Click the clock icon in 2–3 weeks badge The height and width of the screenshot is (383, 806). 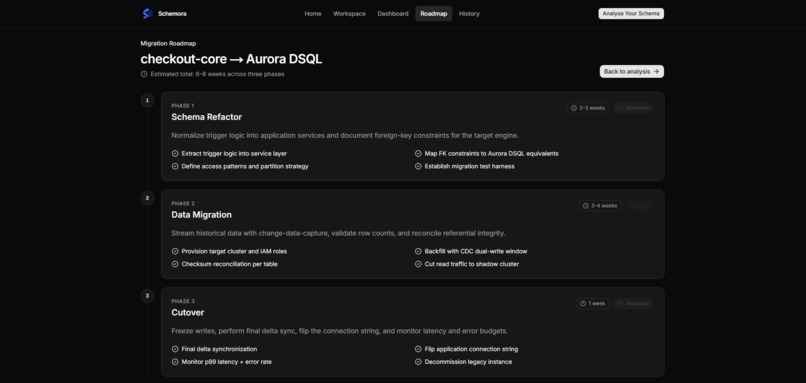574,108
